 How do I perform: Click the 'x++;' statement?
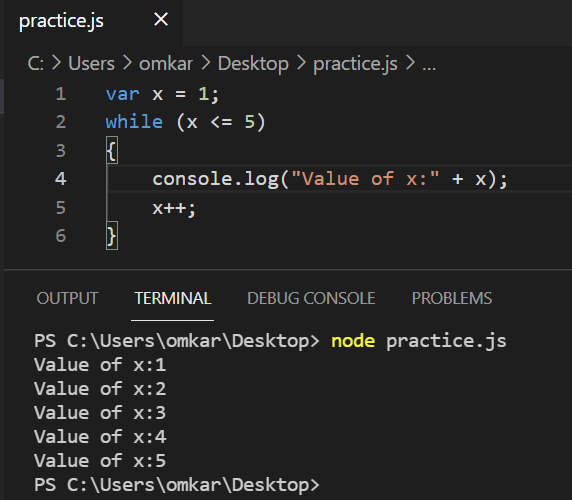point(174,208)
